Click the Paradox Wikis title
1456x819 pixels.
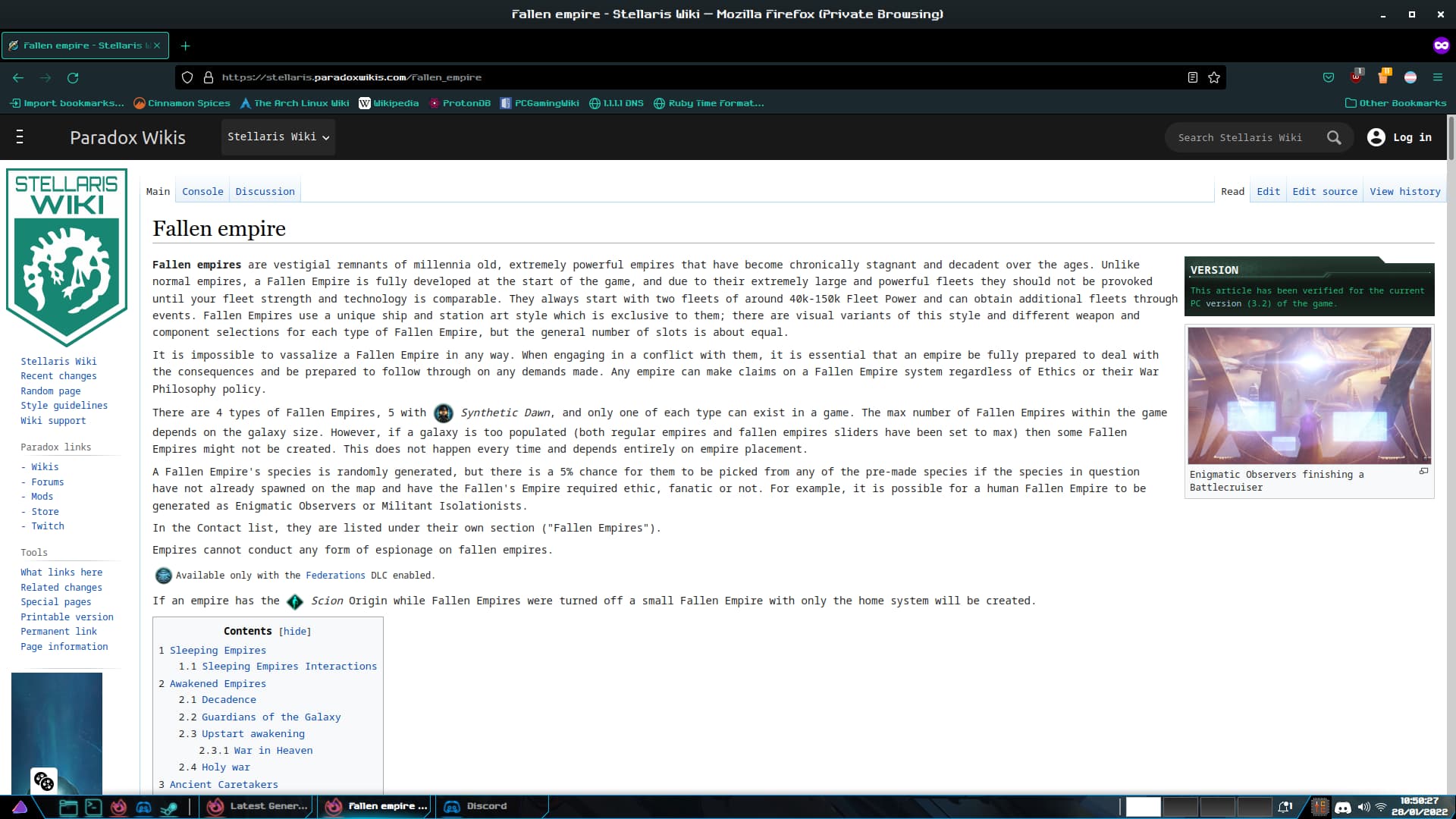127,137
